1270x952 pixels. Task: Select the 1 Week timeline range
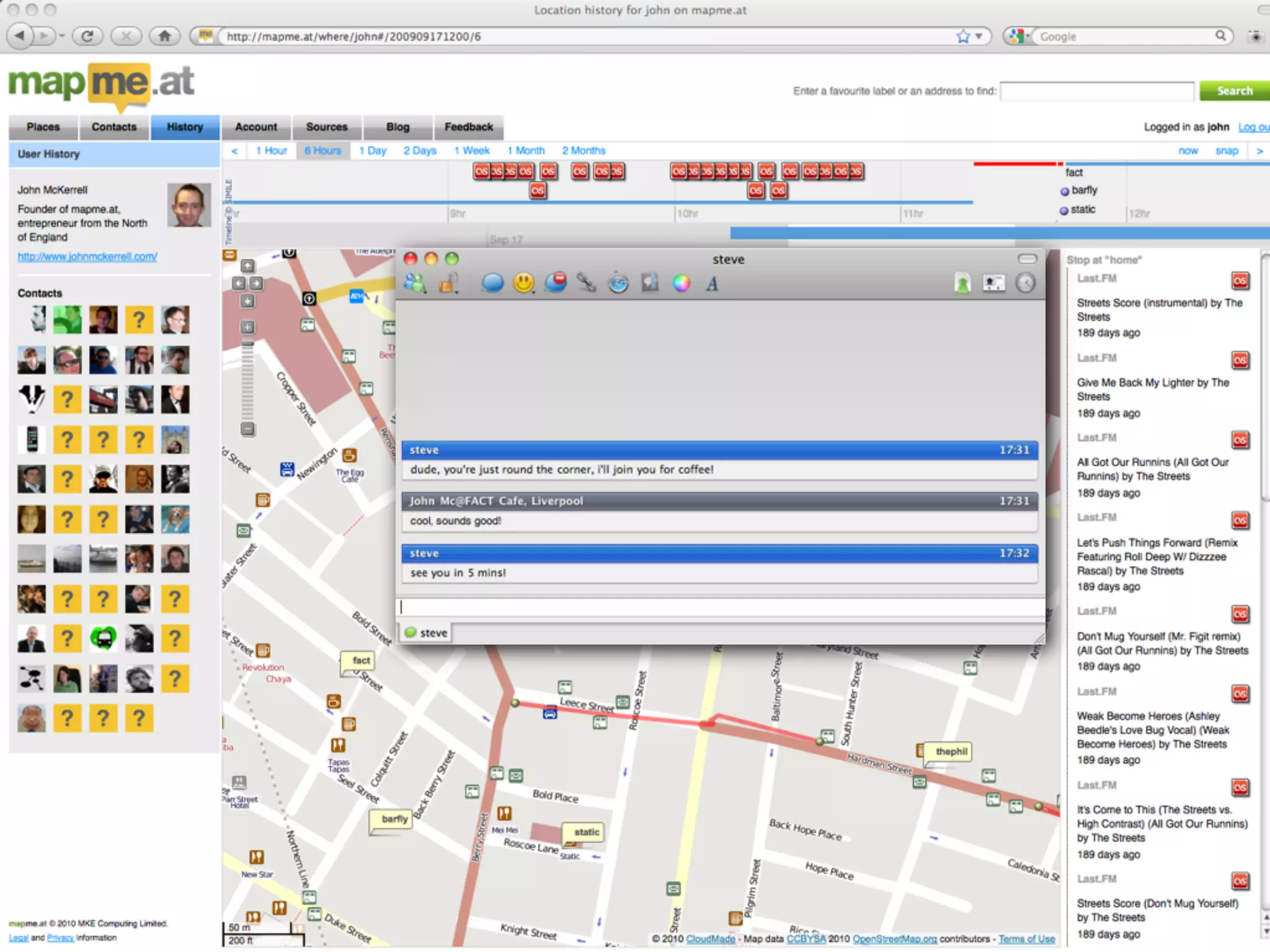point(471,151)
